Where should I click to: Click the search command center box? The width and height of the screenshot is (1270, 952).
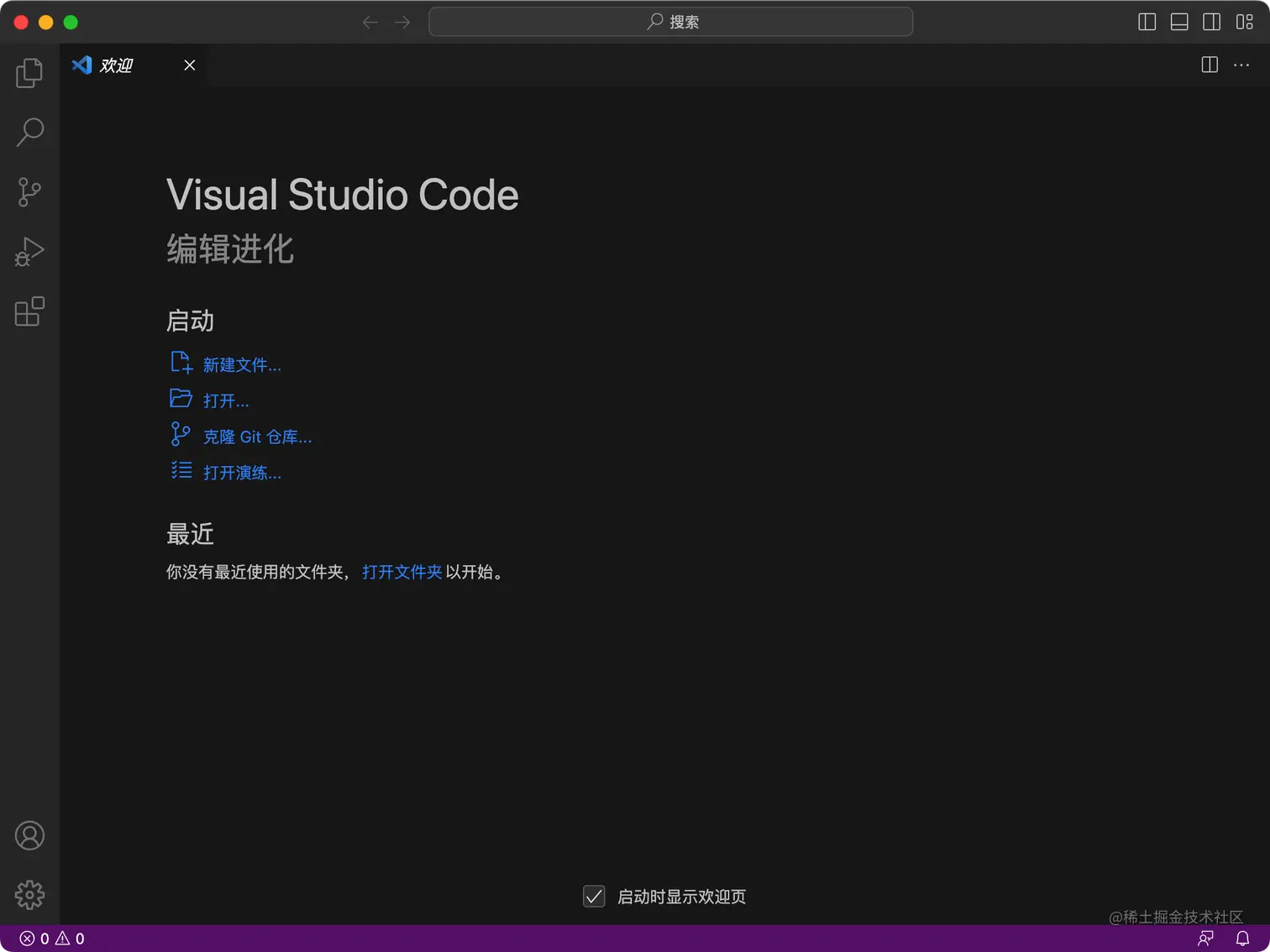(x=670, y=22)
